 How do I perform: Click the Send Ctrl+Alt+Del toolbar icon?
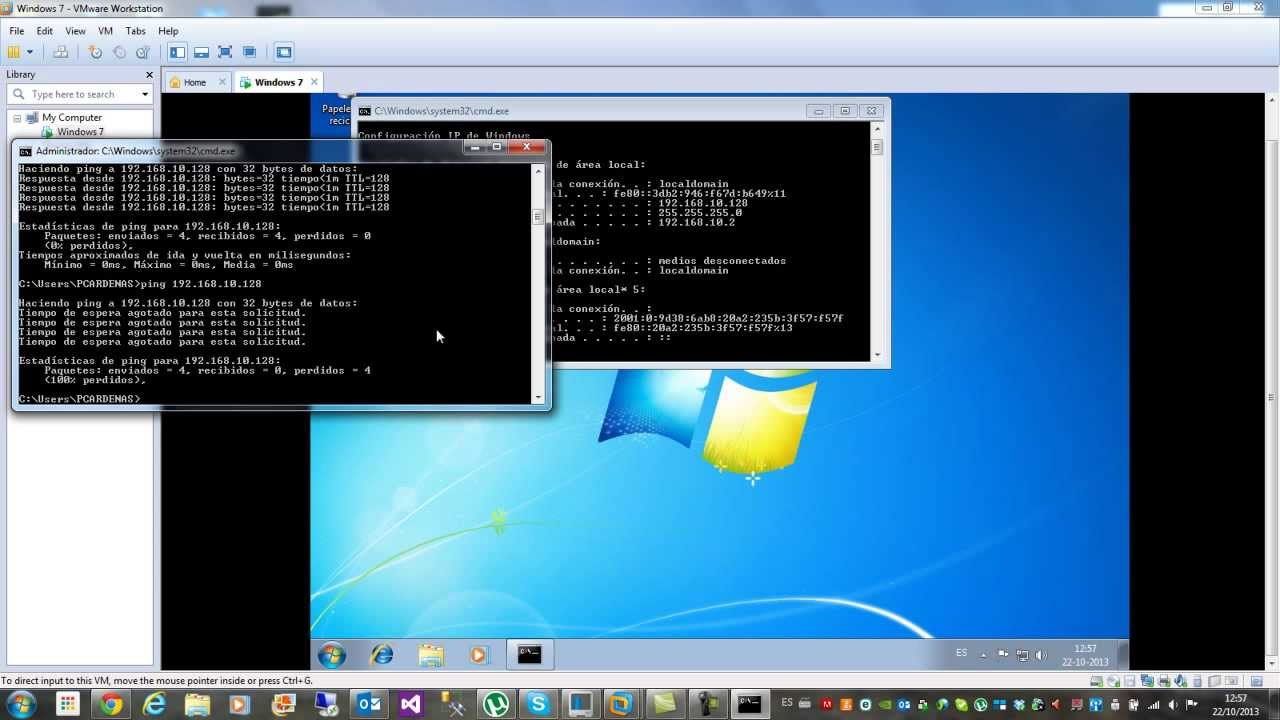[61, 52]
